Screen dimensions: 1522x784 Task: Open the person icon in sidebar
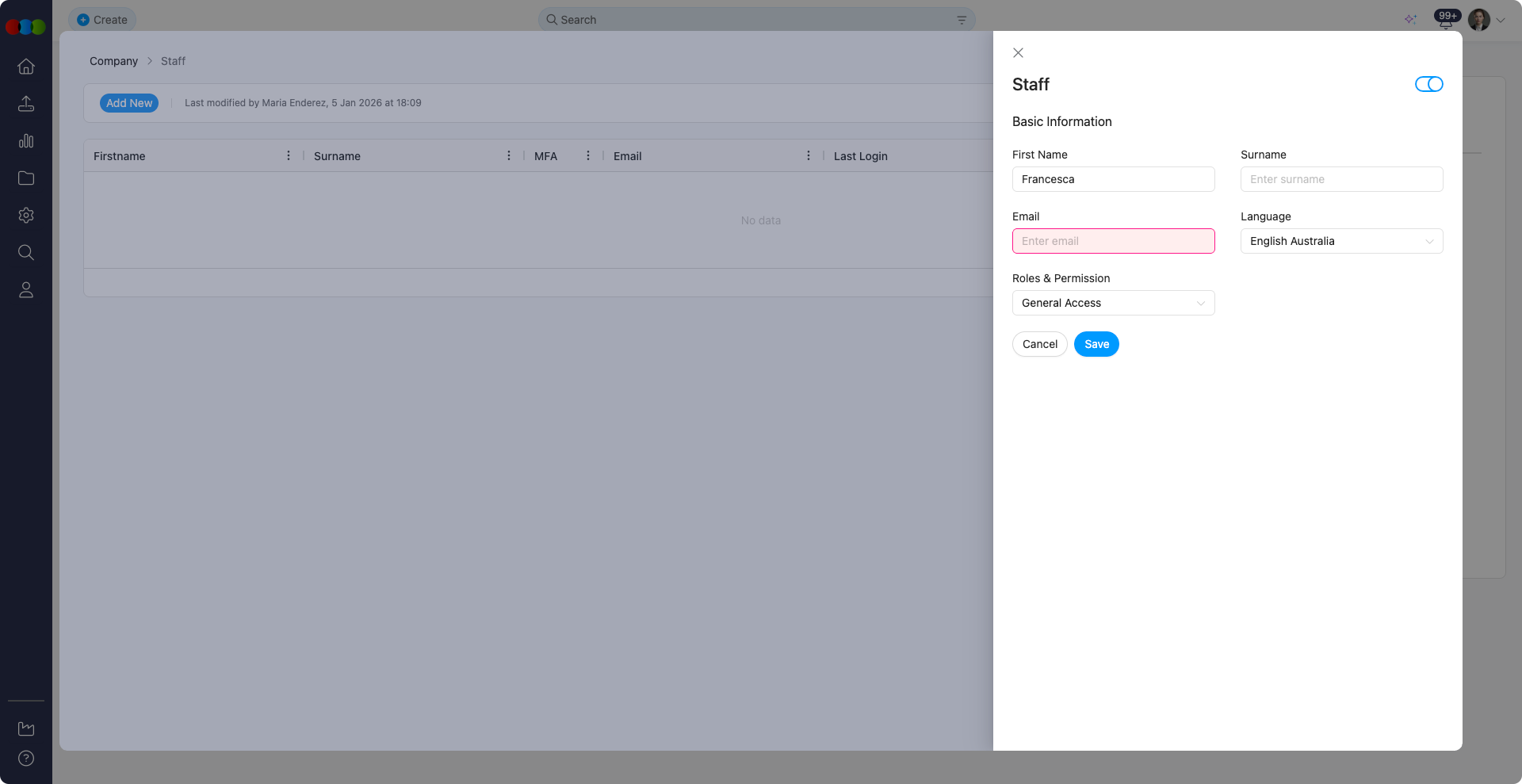pos(26,290)
